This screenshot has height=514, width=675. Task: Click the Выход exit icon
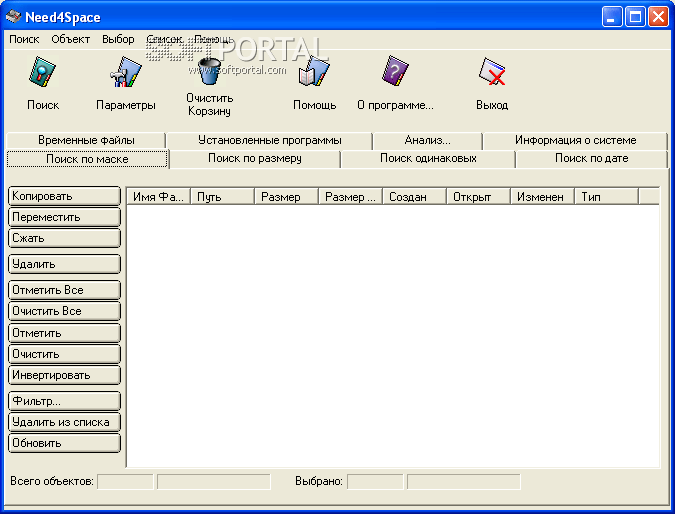tap(492, 72)
